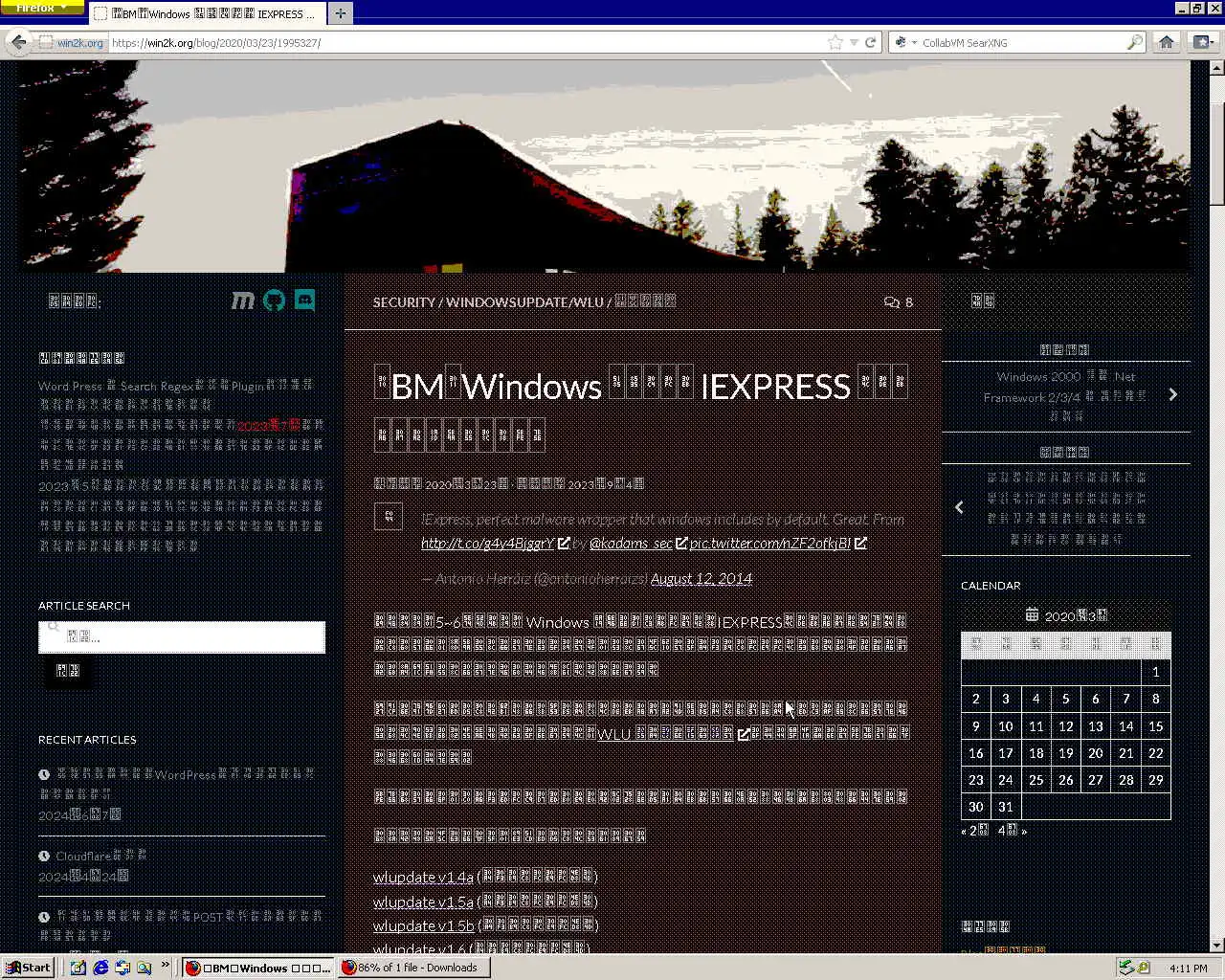1225x980 pixels.
Task: Go to next month link below calendar
Action: [x=1012, y=831]
